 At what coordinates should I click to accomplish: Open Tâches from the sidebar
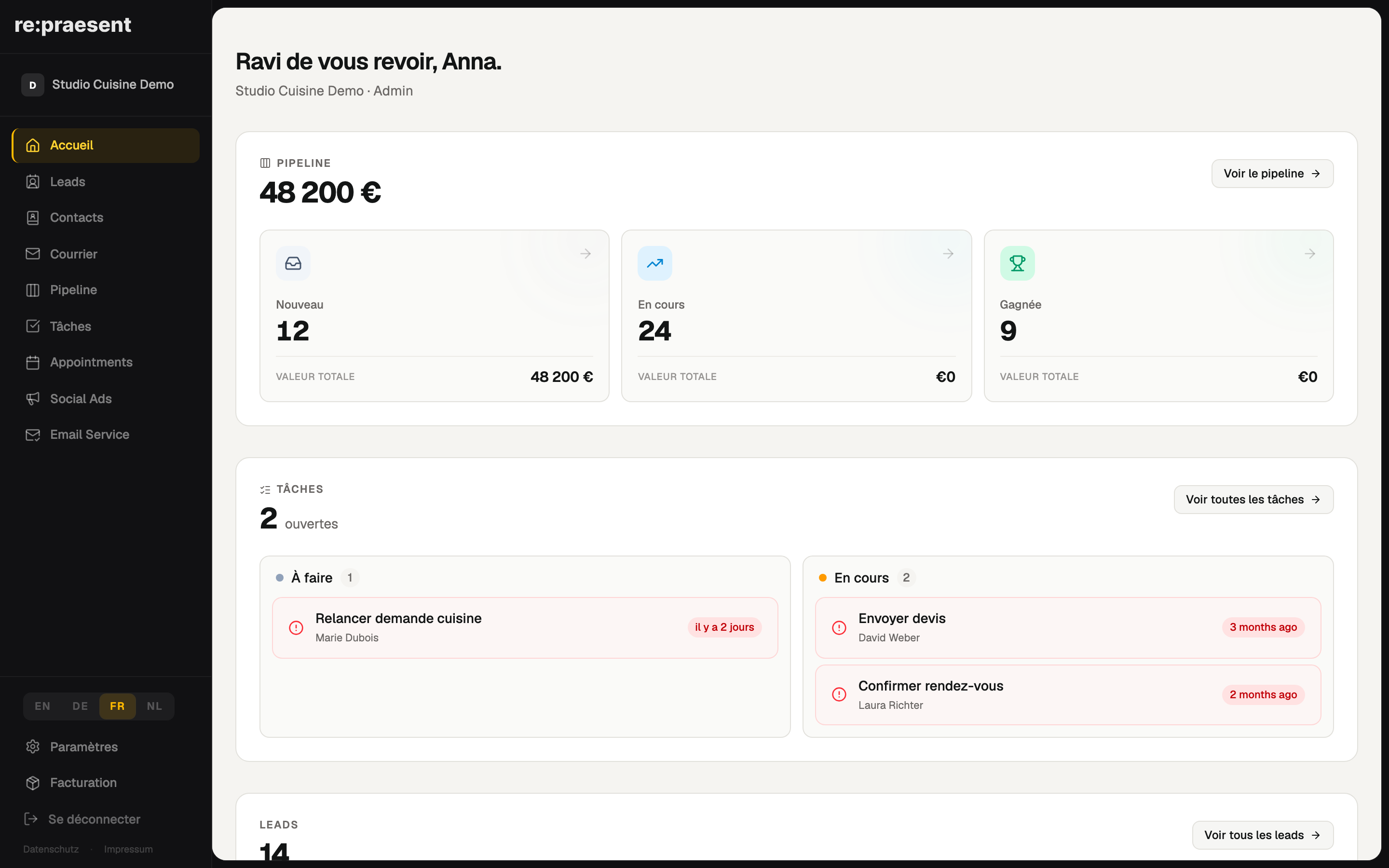(x=106, y=326)
